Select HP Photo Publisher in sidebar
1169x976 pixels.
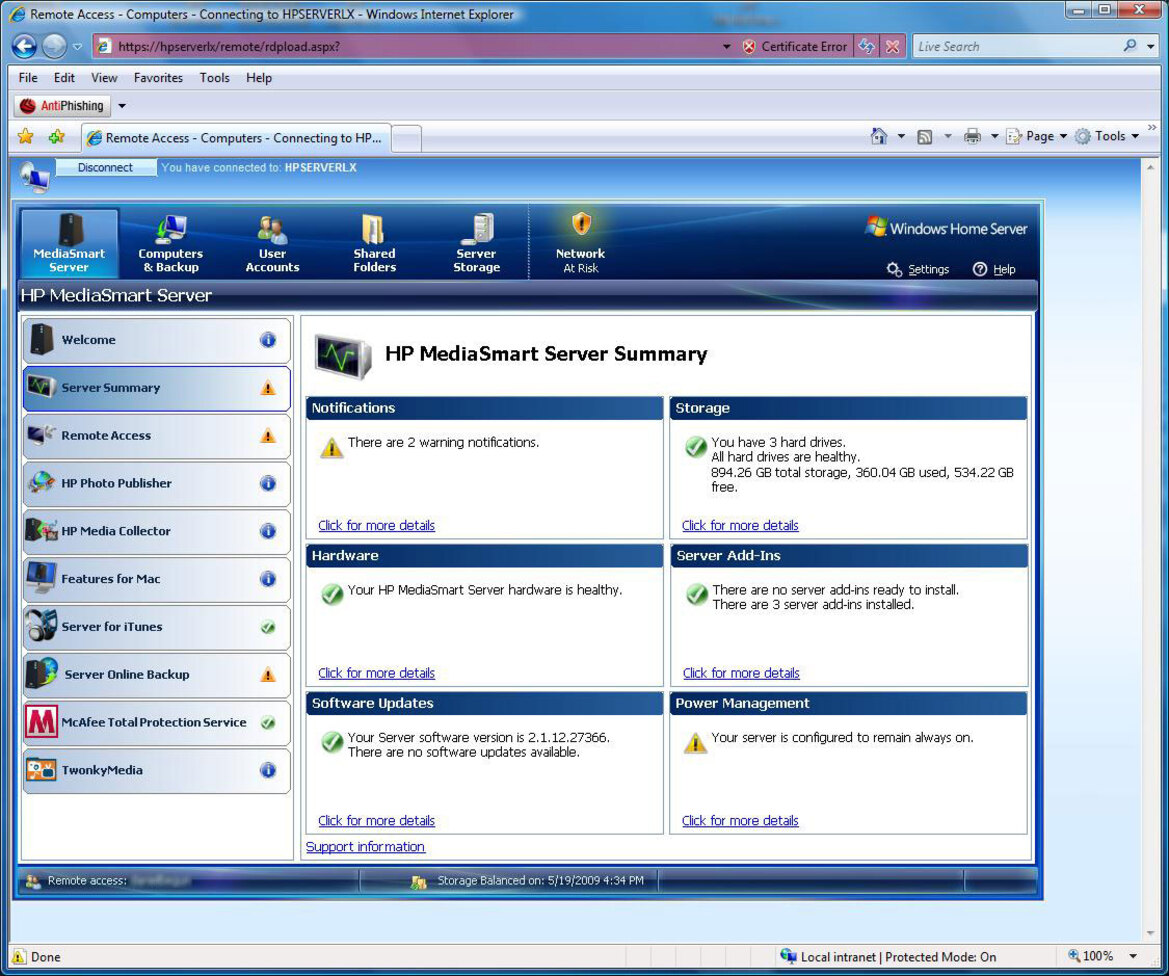point(157,483)
